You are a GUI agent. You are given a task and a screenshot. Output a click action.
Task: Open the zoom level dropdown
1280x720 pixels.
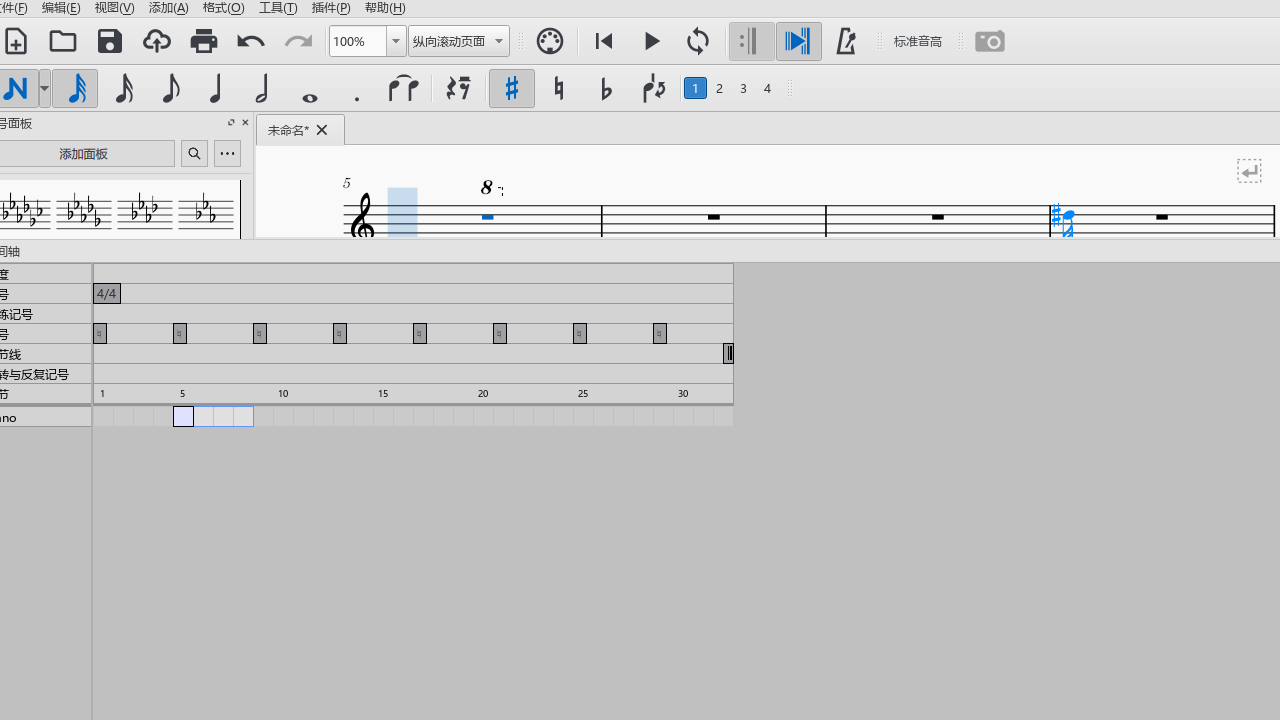tap(395, 41)
